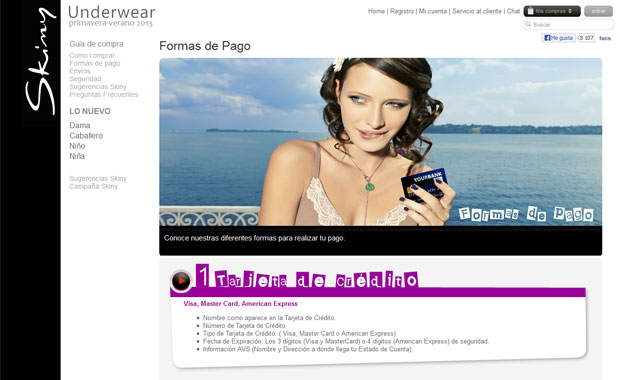Open Preguntas Frecuentes in sidebar
Screen dimensions: 620x380
(104, 95)
